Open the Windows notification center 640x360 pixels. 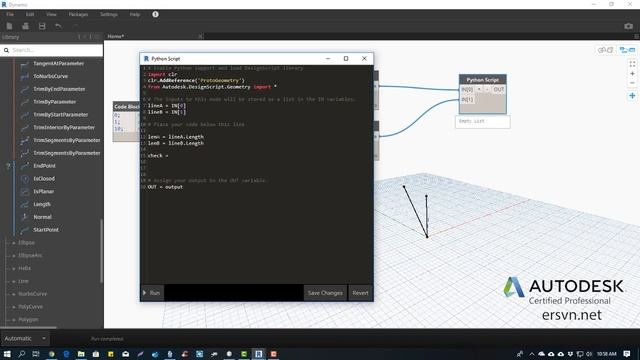tap(627, 354)
